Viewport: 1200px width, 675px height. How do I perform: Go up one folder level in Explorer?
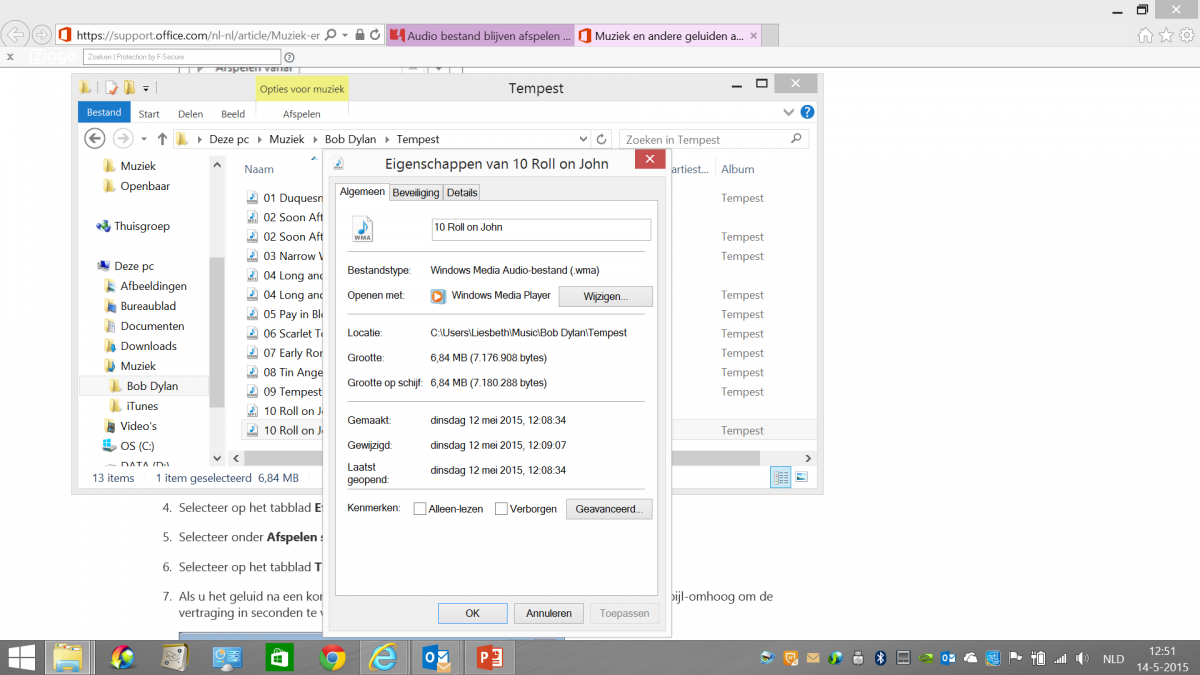[162, 139]
